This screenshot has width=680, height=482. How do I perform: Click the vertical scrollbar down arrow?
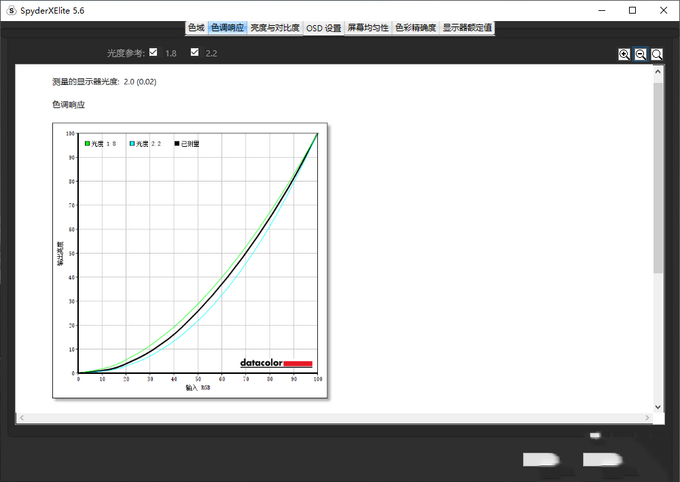(x=658, y=407)
